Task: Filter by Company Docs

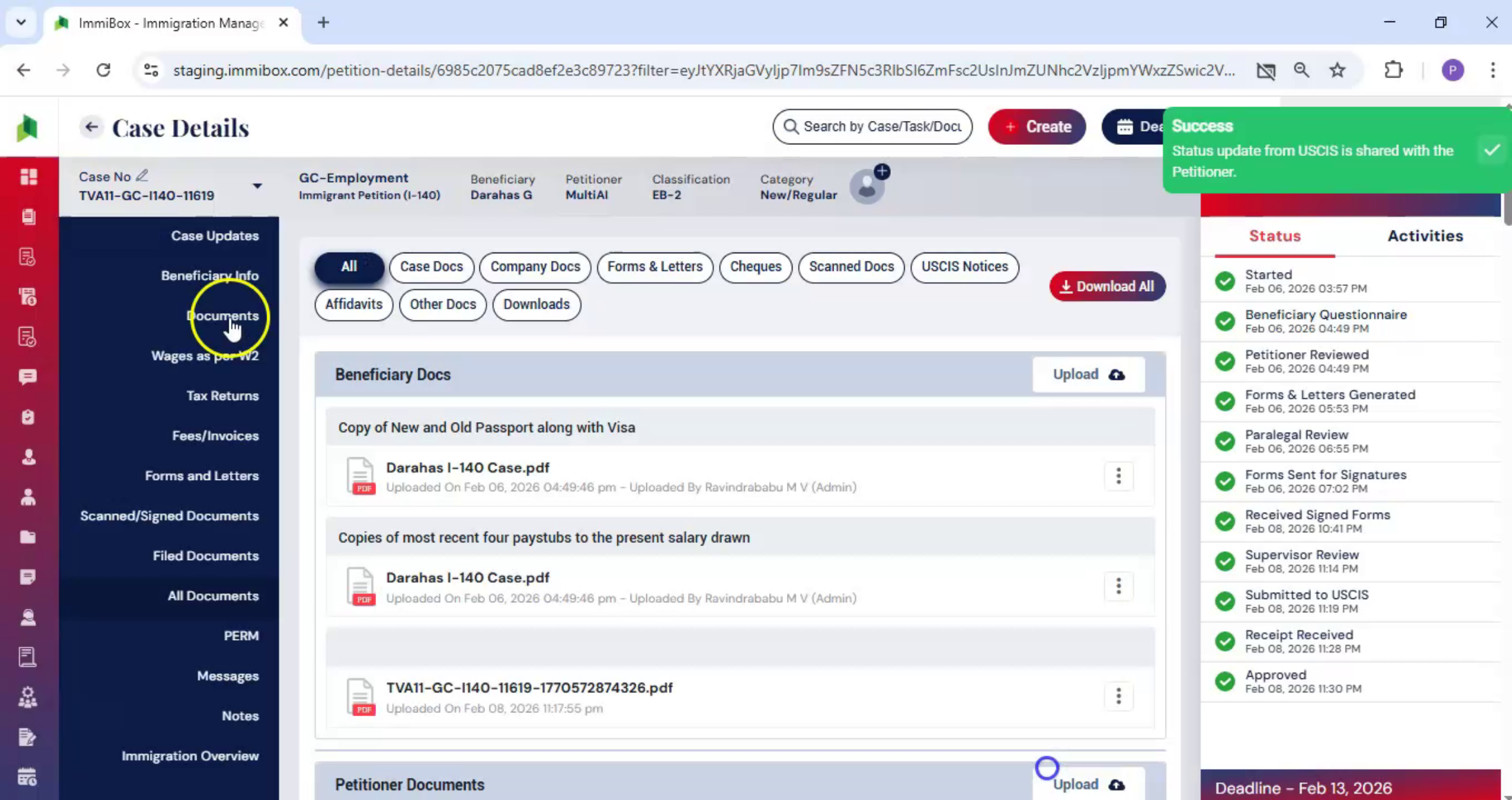Action: [535, 267]
